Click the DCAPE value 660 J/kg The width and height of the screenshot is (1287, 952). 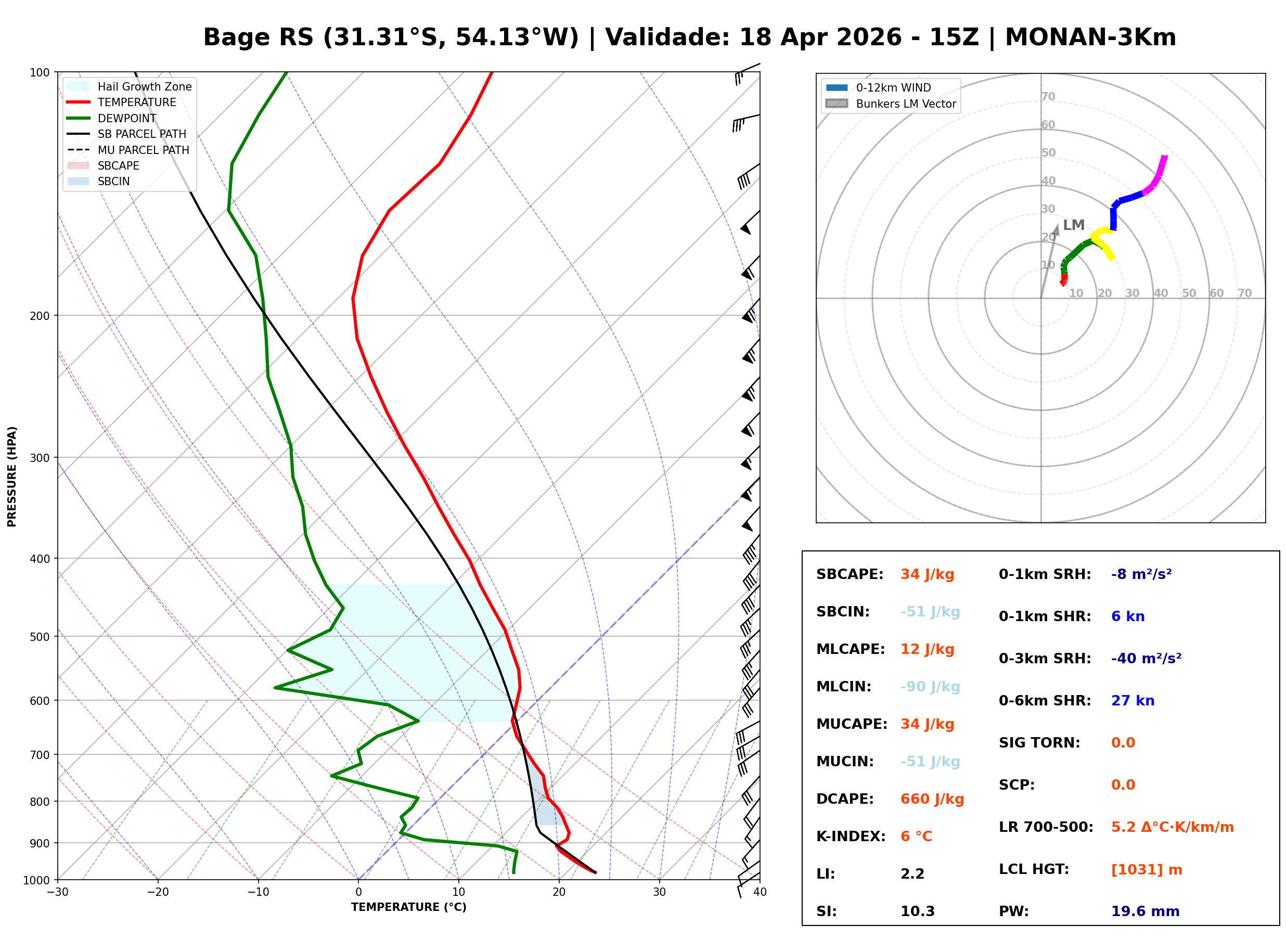tap(933, 800)
